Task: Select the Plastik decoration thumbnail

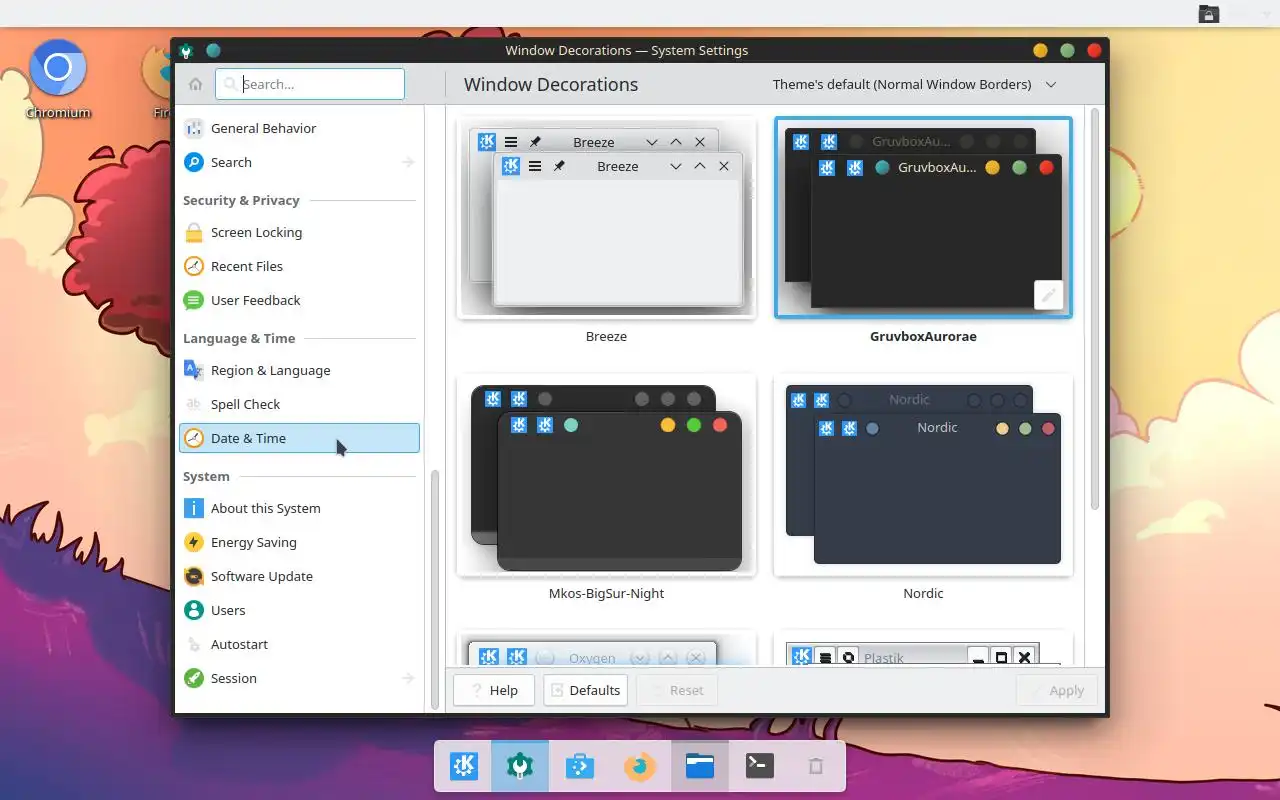Action: click(923, 648)
